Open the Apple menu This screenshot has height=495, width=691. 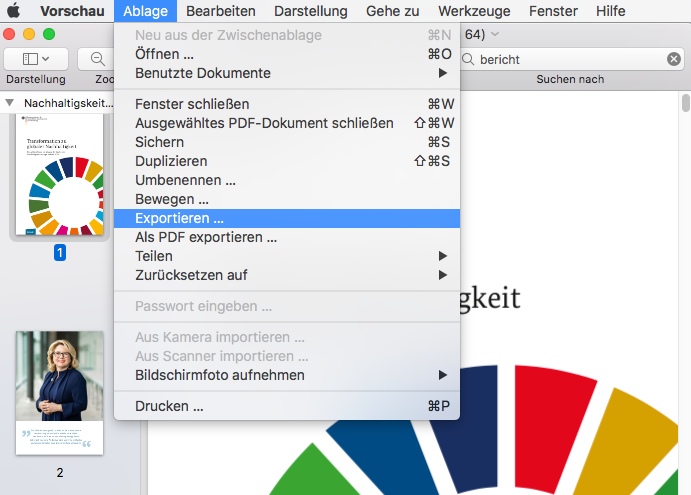(14, 11)
